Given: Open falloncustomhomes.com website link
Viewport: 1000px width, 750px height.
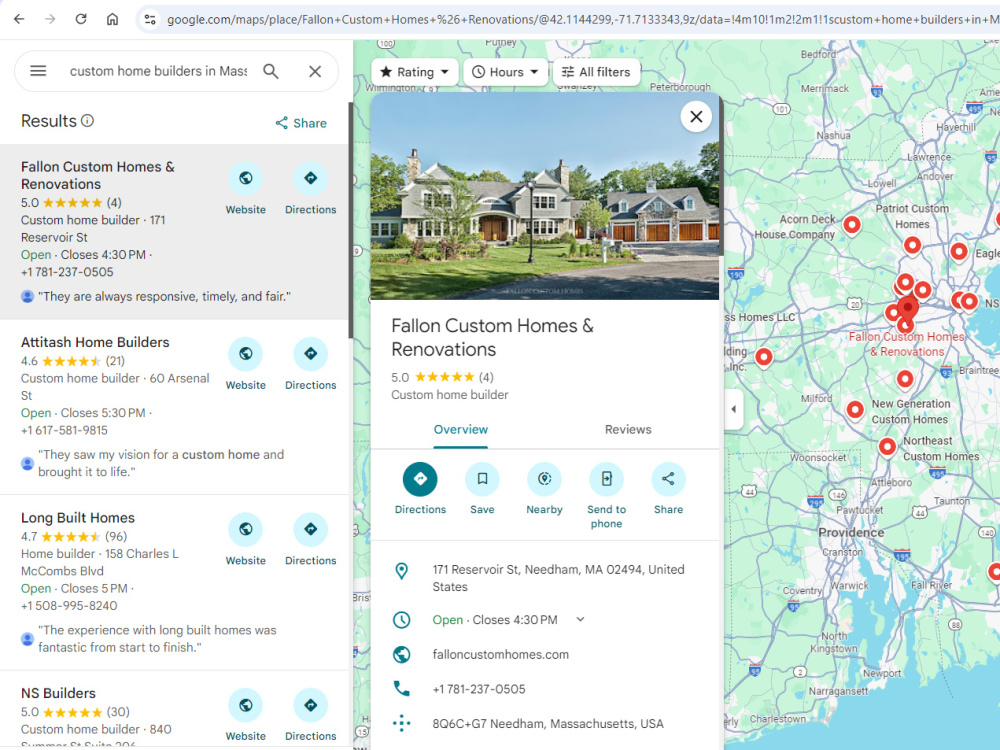Looking at the screenshot, I should [x=501, y=654].
